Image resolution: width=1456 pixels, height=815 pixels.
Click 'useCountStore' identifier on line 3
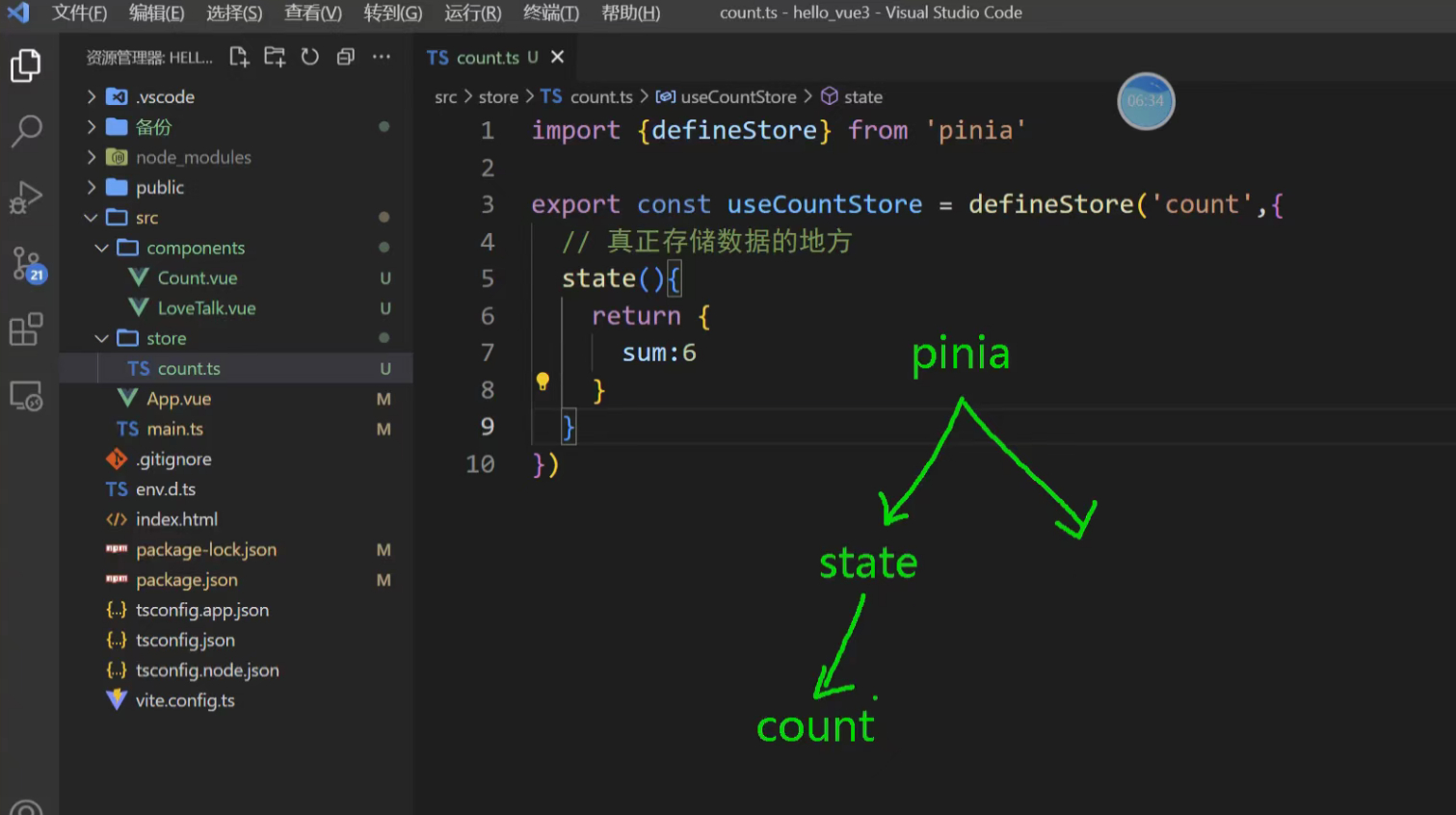point(825,204)
